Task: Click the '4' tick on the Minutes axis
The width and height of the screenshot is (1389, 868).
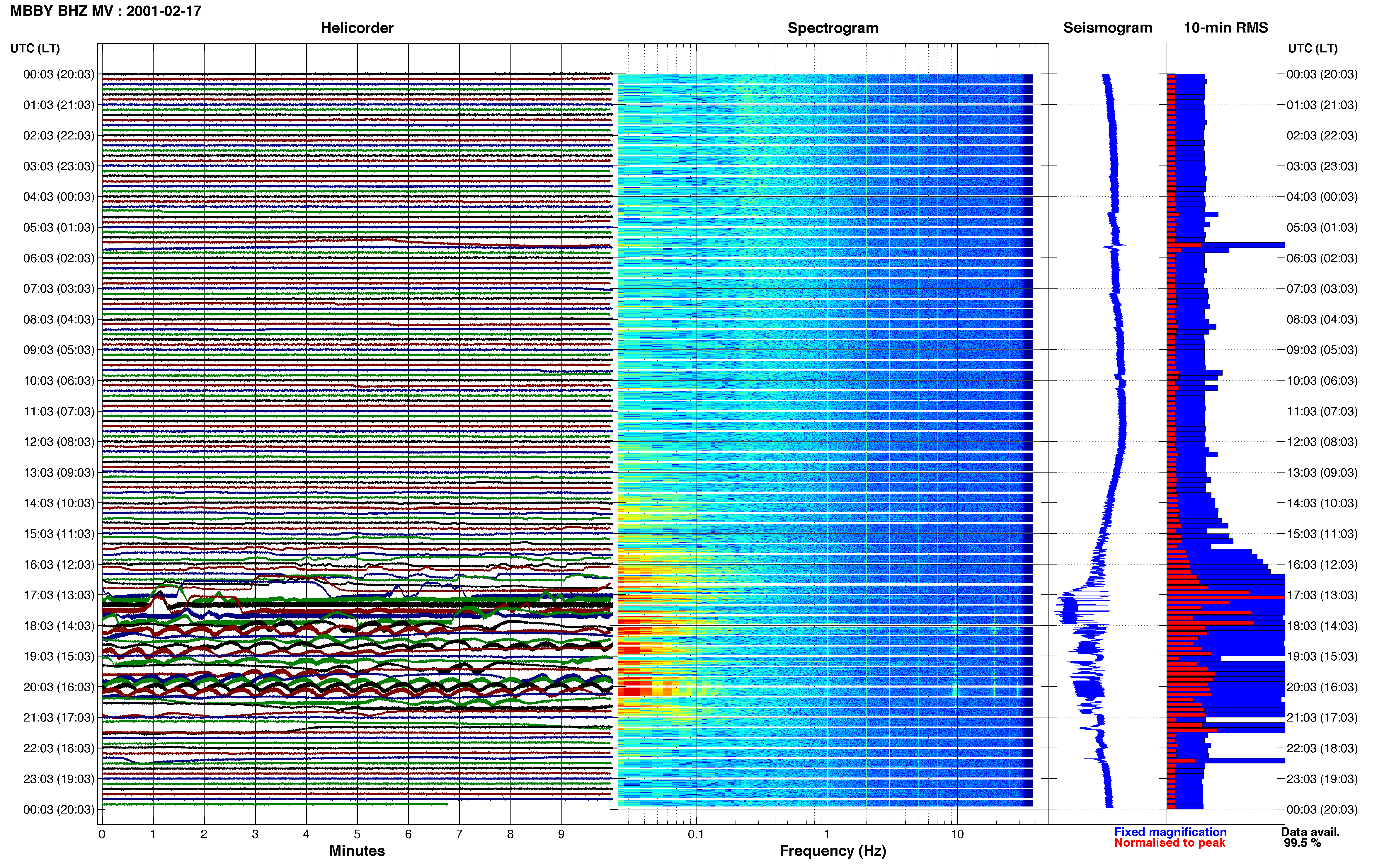Action: click(x=306, y=834)
